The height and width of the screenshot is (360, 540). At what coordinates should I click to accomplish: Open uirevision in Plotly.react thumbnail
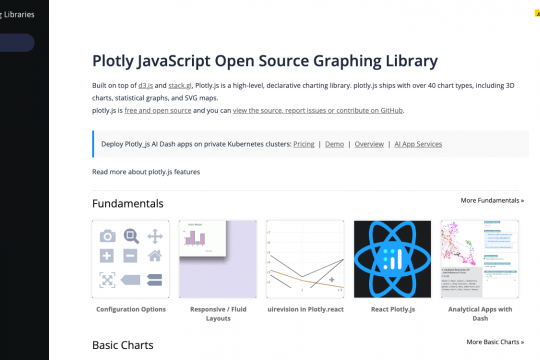(305, 259)
